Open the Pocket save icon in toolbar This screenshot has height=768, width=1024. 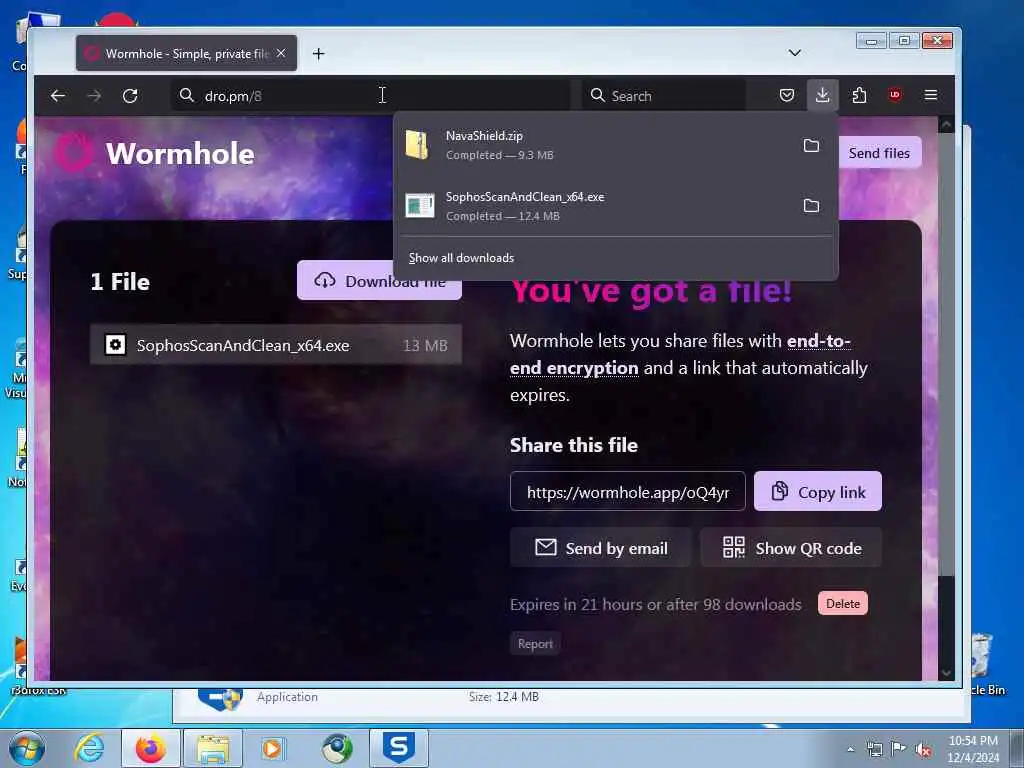(787, 95)
